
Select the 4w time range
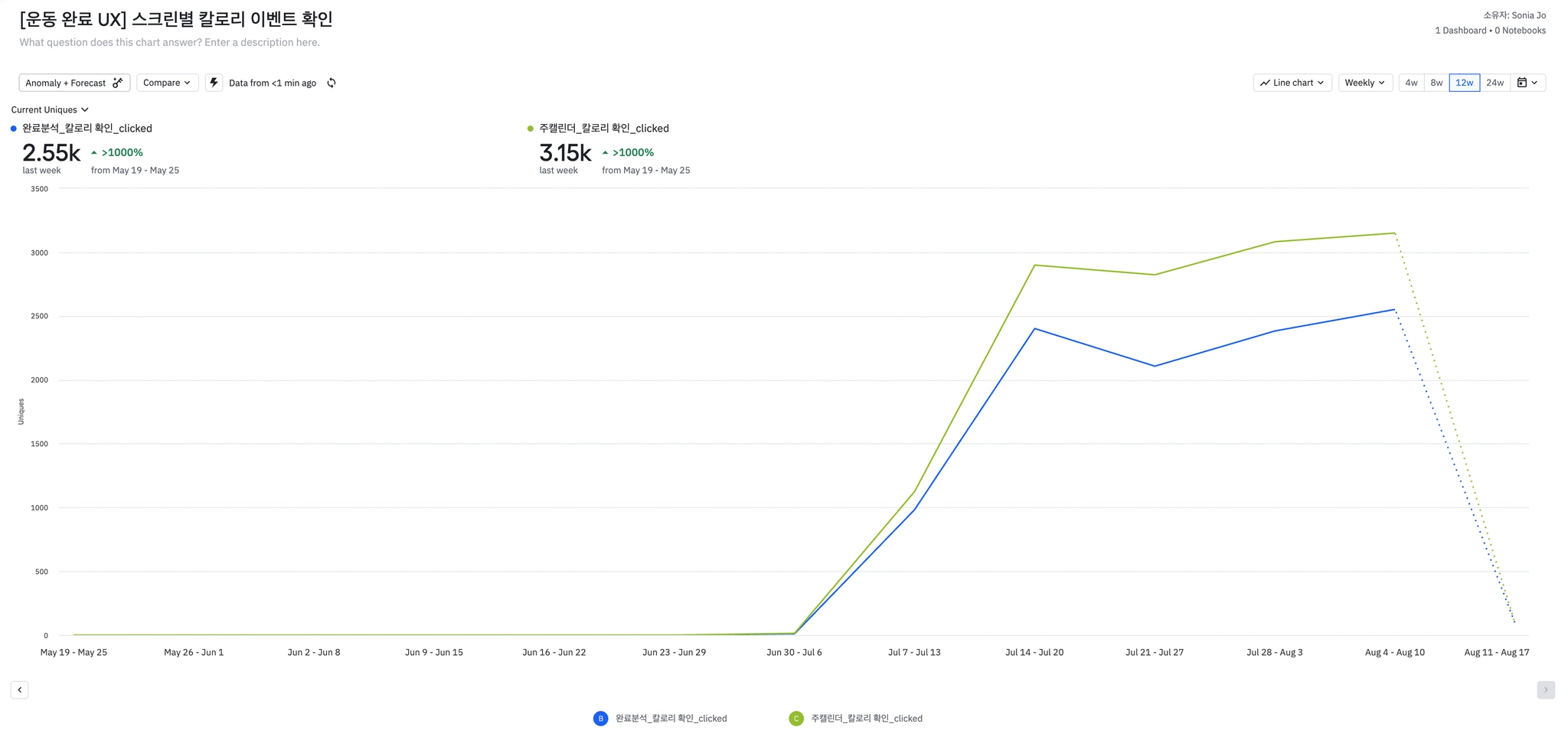[1411, 83]
